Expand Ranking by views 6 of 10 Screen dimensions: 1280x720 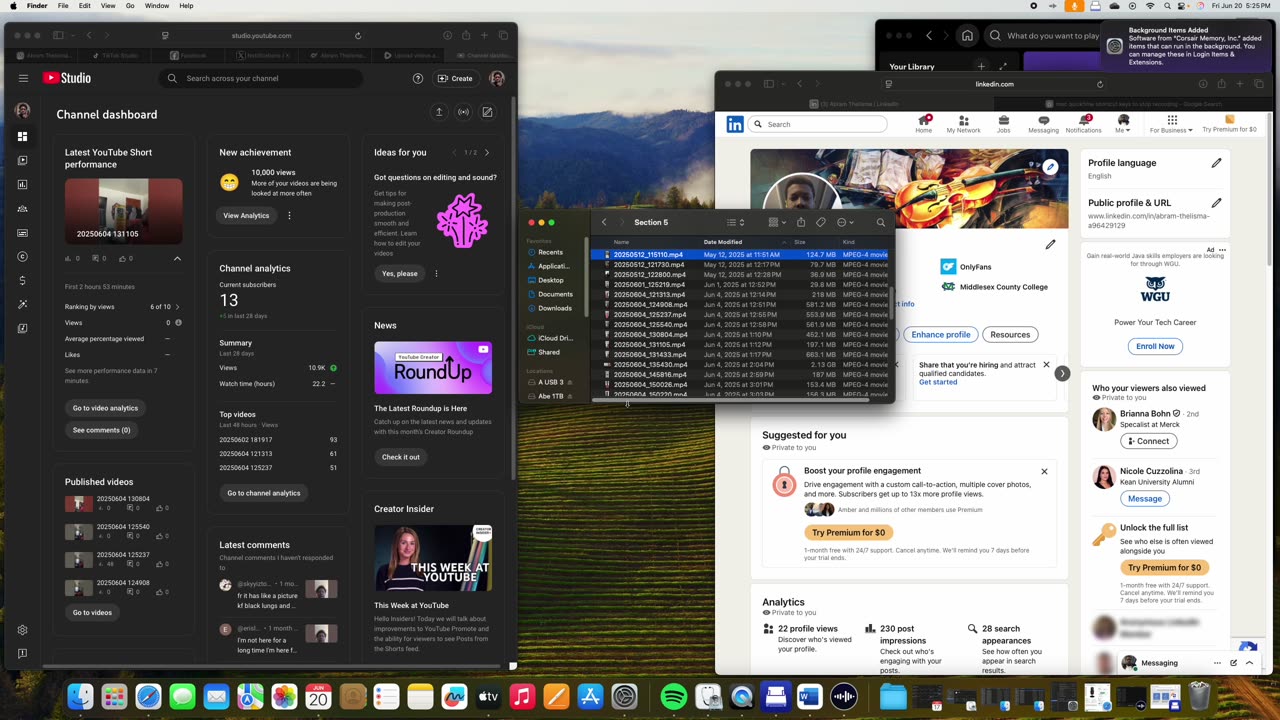coord(177,307)
